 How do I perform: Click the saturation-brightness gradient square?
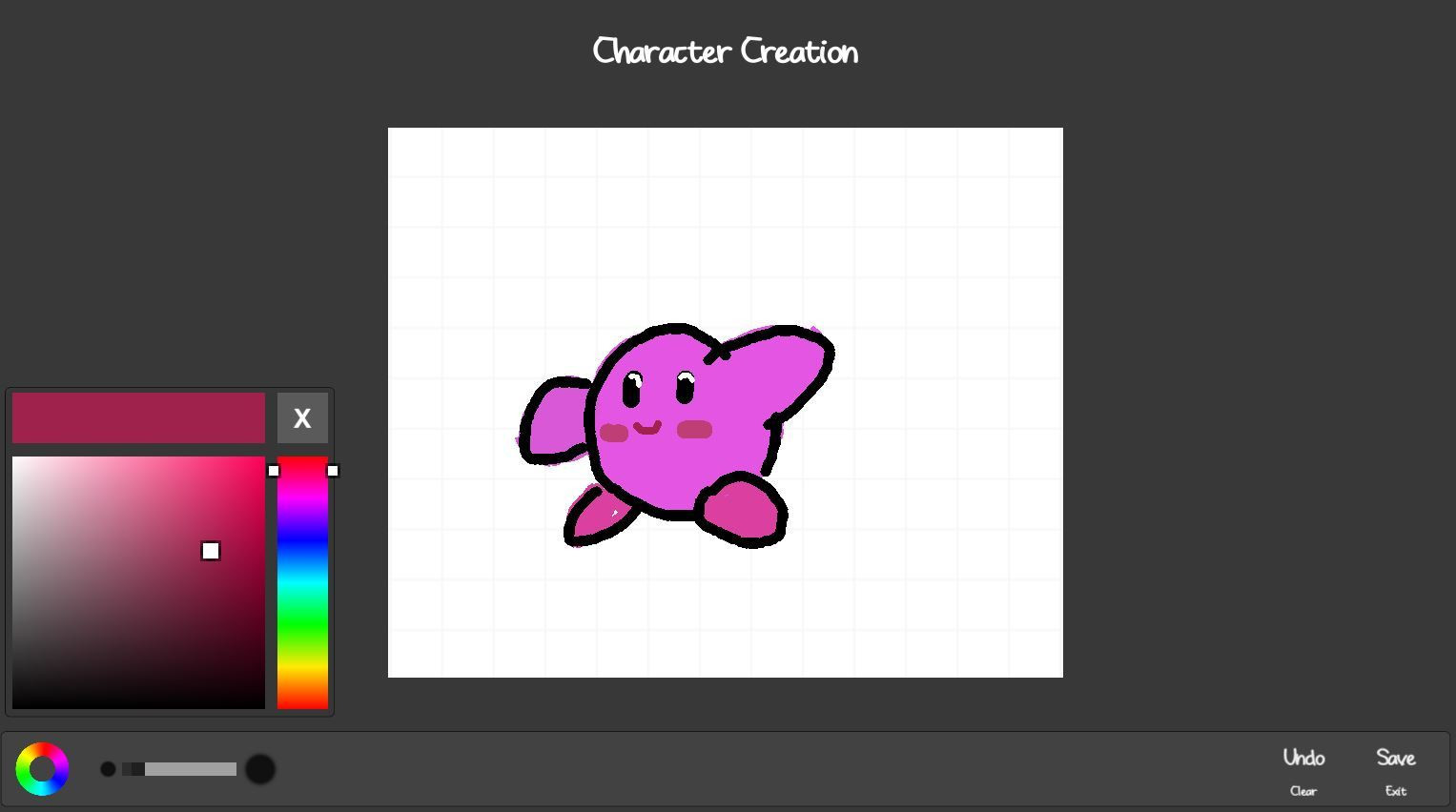tap(138, 582)
